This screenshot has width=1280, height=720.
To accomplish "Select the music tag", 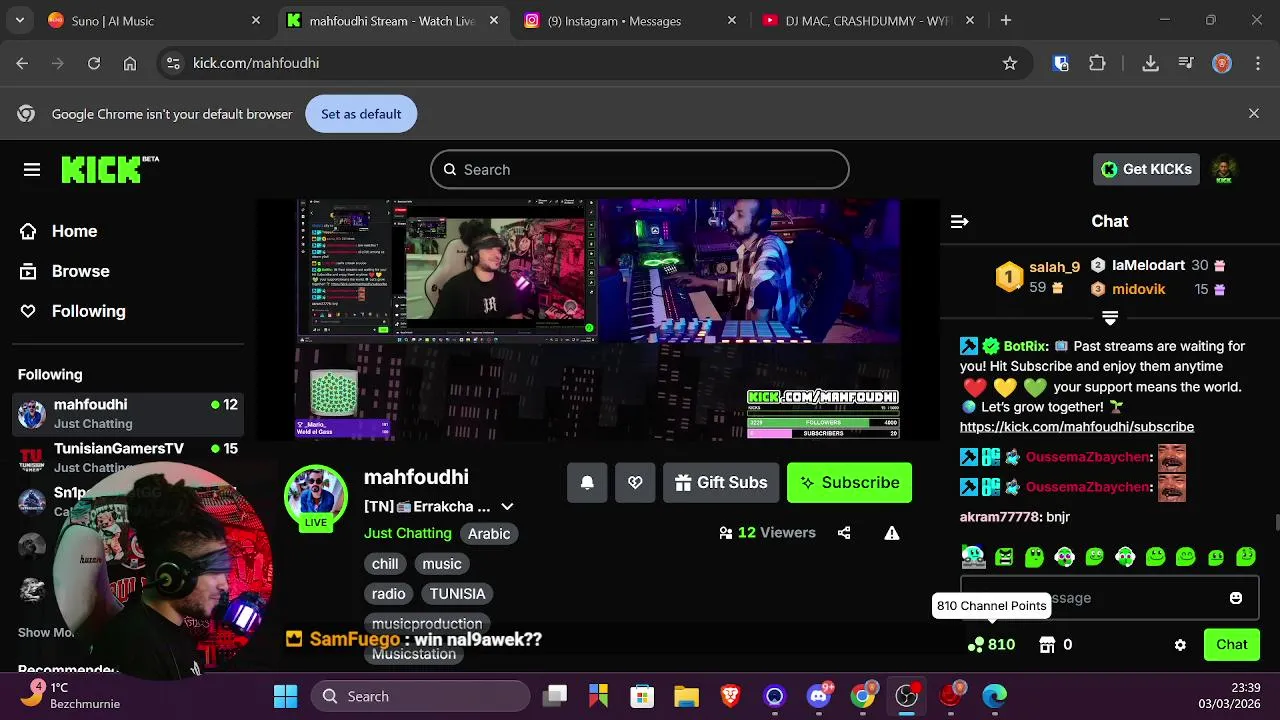I will (x=442, y=564).
